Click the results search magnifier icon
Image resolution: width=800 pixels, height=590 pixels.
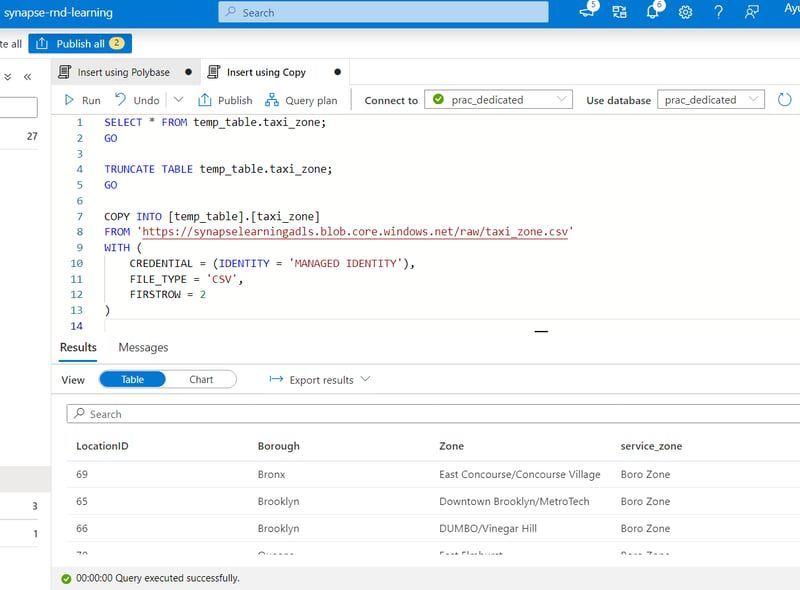[x=80, y=413]
